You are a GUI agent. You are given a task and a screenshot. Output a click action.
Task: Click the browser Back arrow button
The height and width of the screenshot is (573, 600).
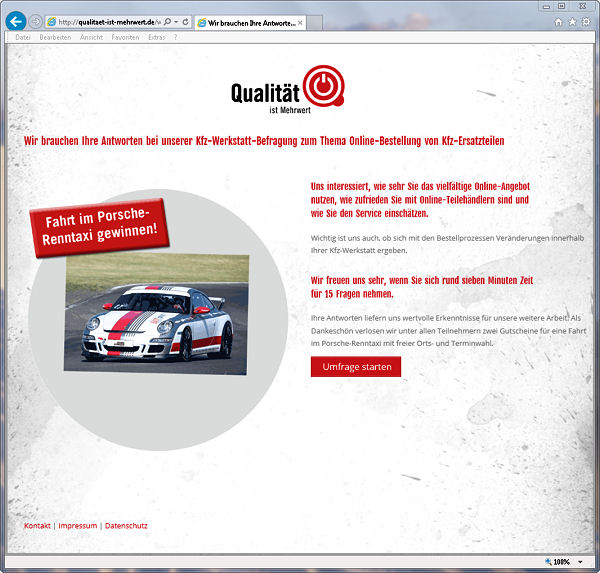(x=15, y=20)
